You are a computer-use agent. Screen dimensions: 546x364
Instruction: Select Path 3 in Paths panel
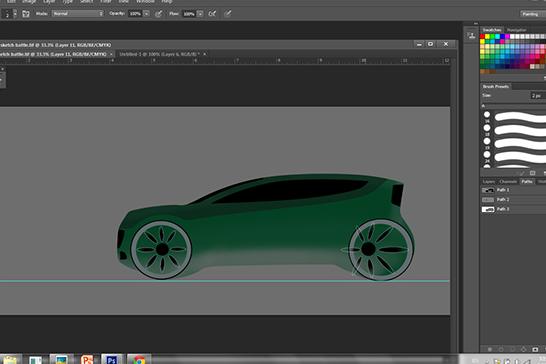513,209
